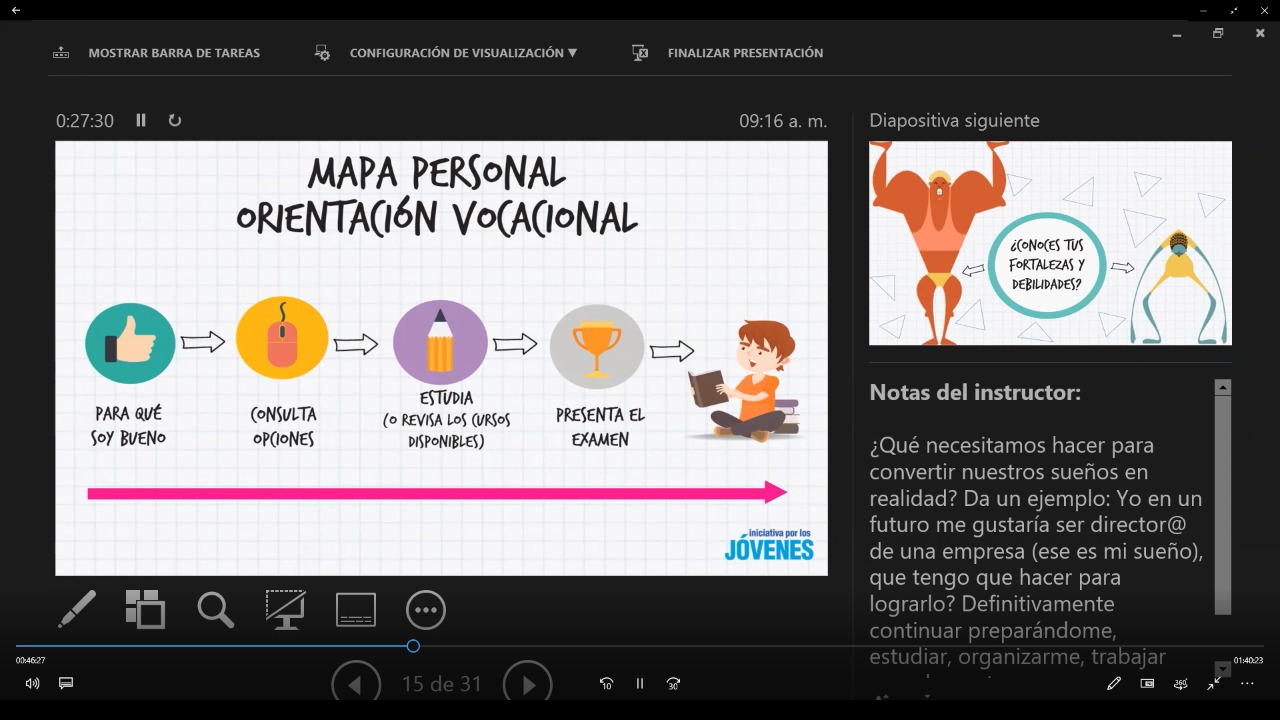Toggle black screen for the presentation
This screenshot has width=1280, height=720.
tap(286, 609)
